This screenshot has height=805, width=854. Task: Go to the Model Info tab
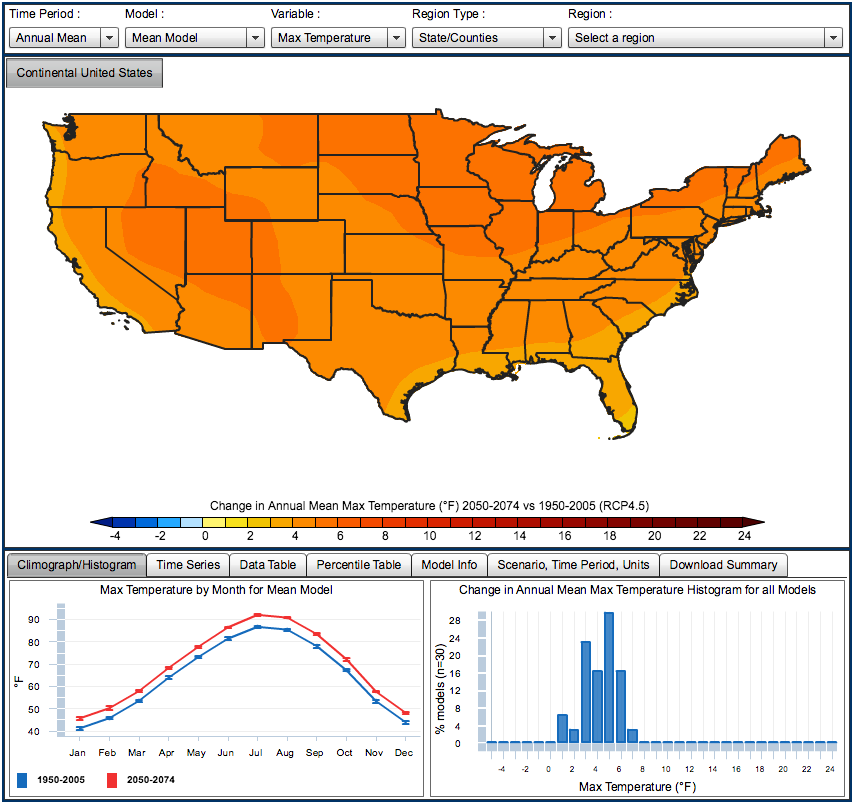click(x=449, y=565)
